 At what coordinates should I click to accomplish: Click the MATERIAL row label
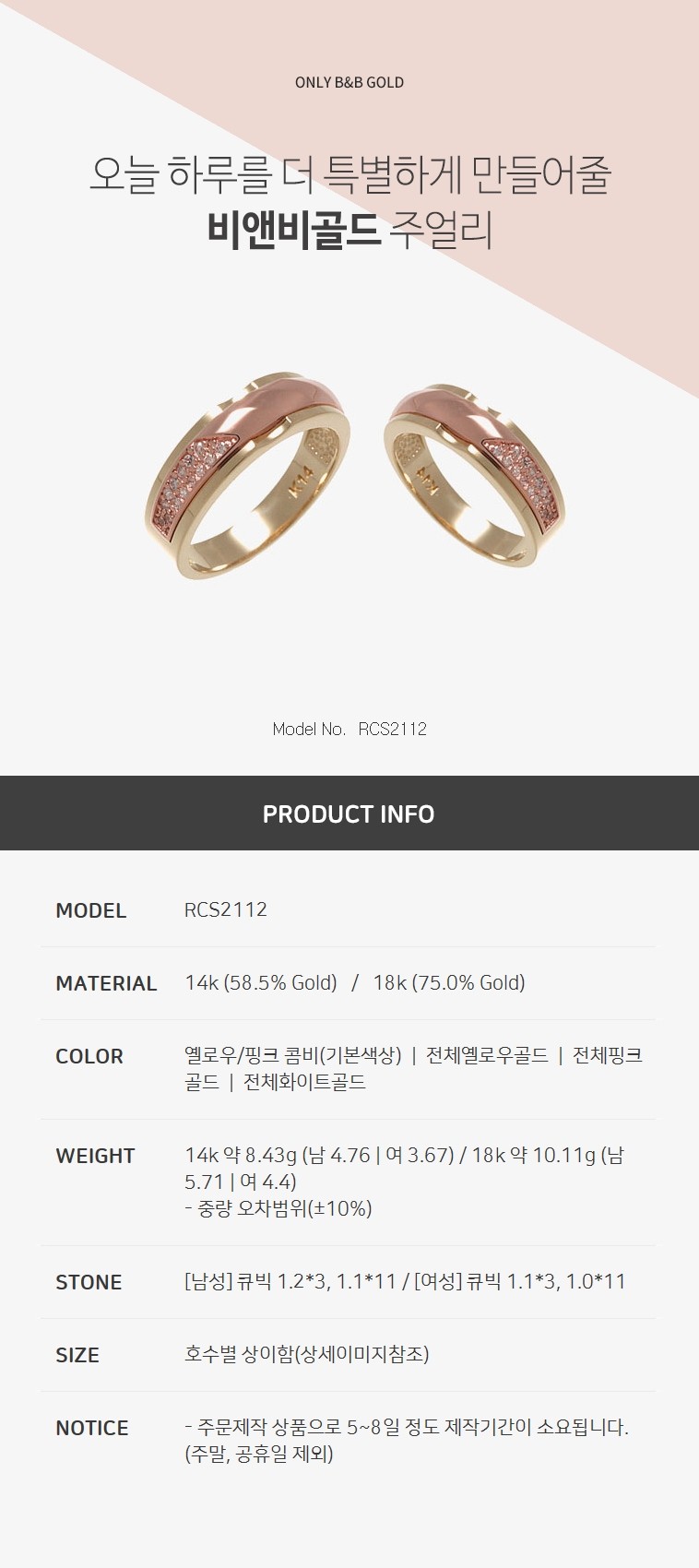106,983
